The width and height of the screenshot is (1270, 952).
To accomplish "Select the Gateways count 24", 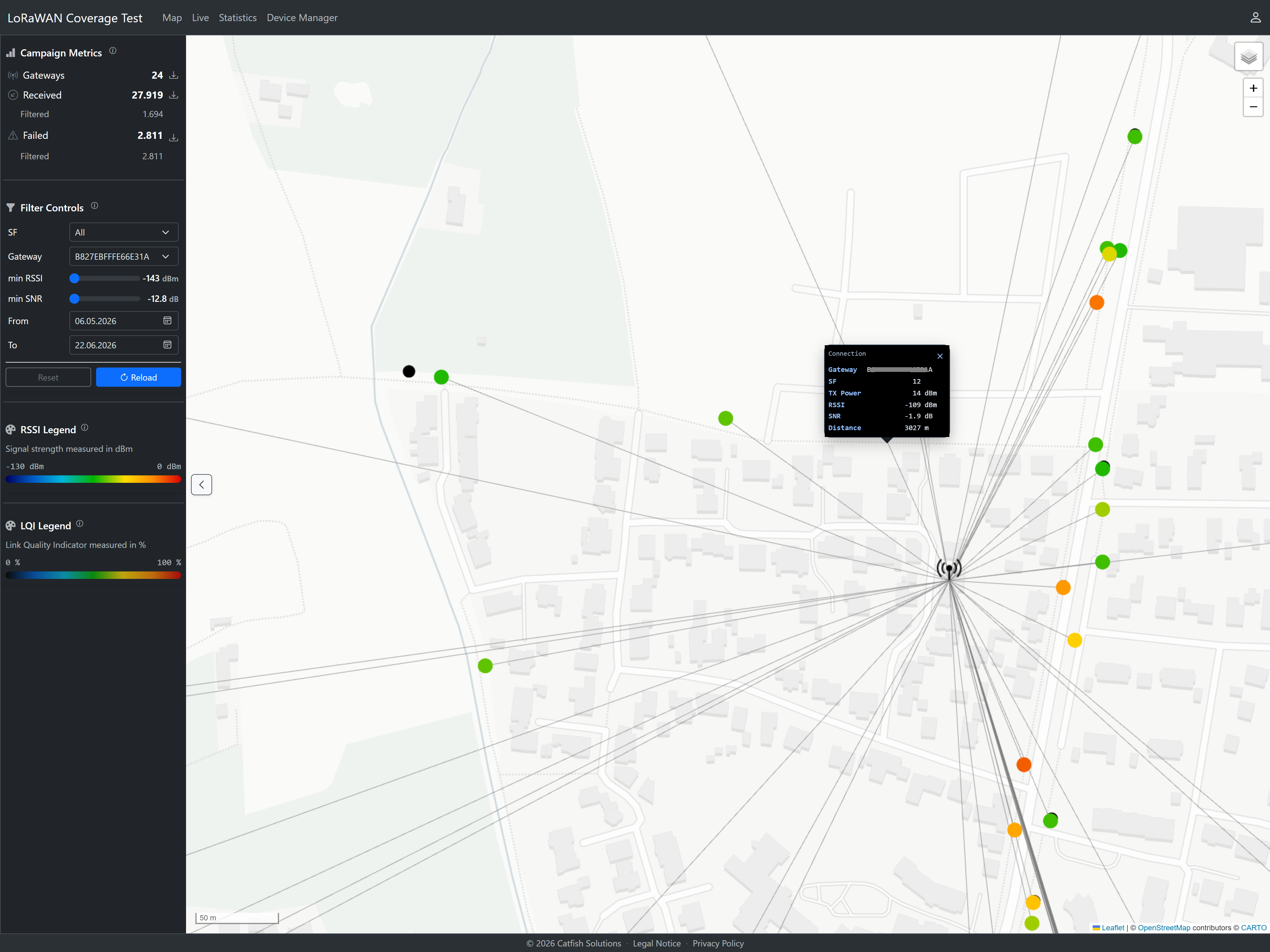I will pyautogui.click(x=157, y=75).
